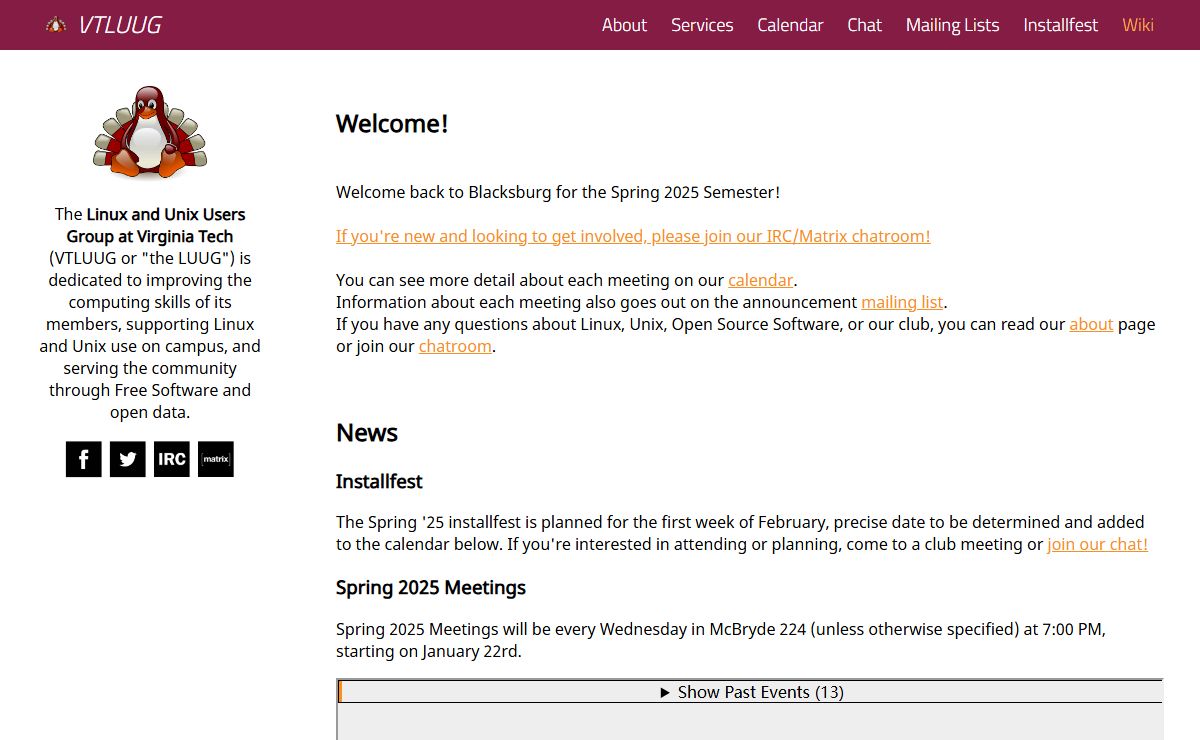Open the Facebook social icon
This screenshot has height=740, width=1200.
[x=84, y=459]
